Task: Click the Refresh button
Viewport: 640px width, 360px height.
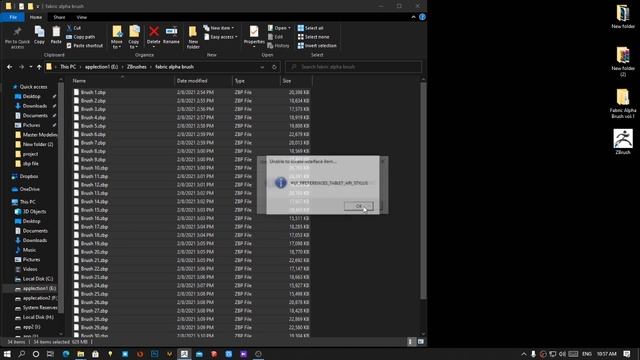Action: tap(274, 67)
